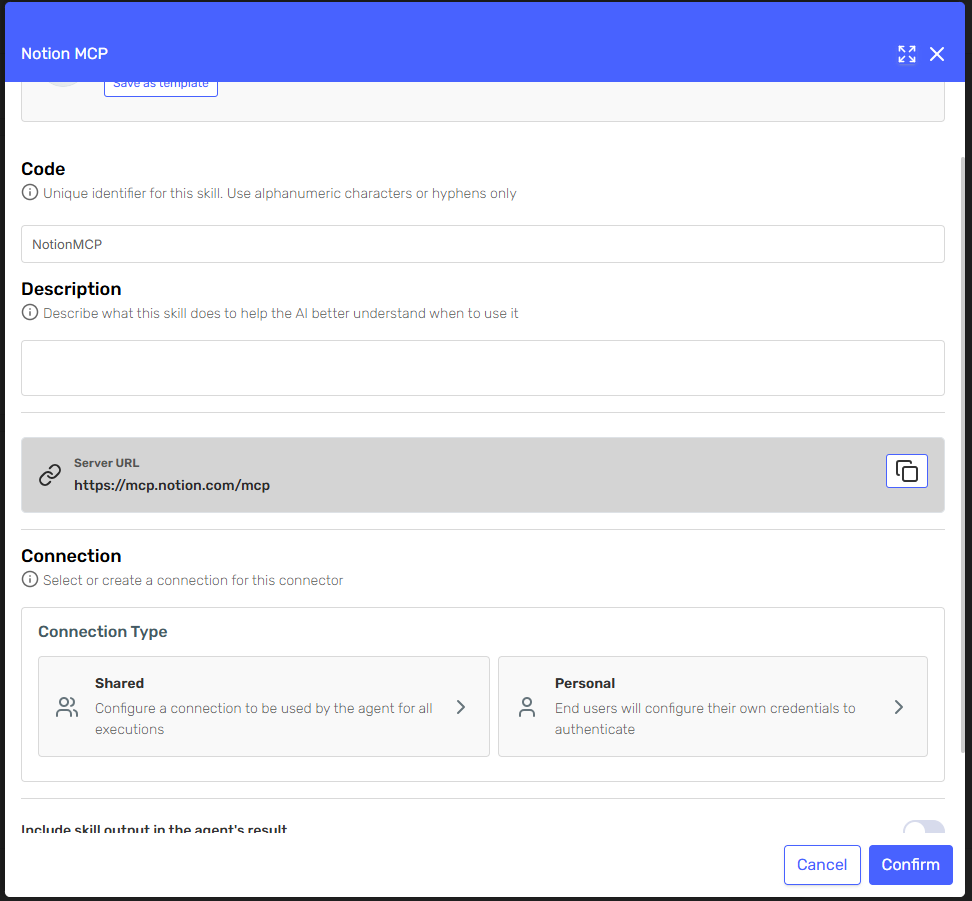Click the link icon next to Server URL

(50, 475)
